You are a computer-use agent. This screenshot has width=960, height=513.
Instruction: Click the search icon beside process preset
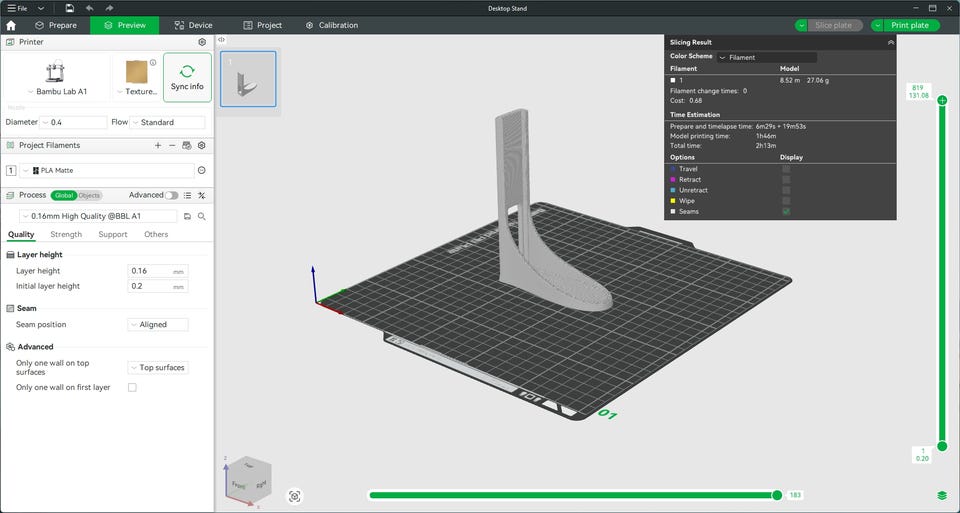coord(202,216)
